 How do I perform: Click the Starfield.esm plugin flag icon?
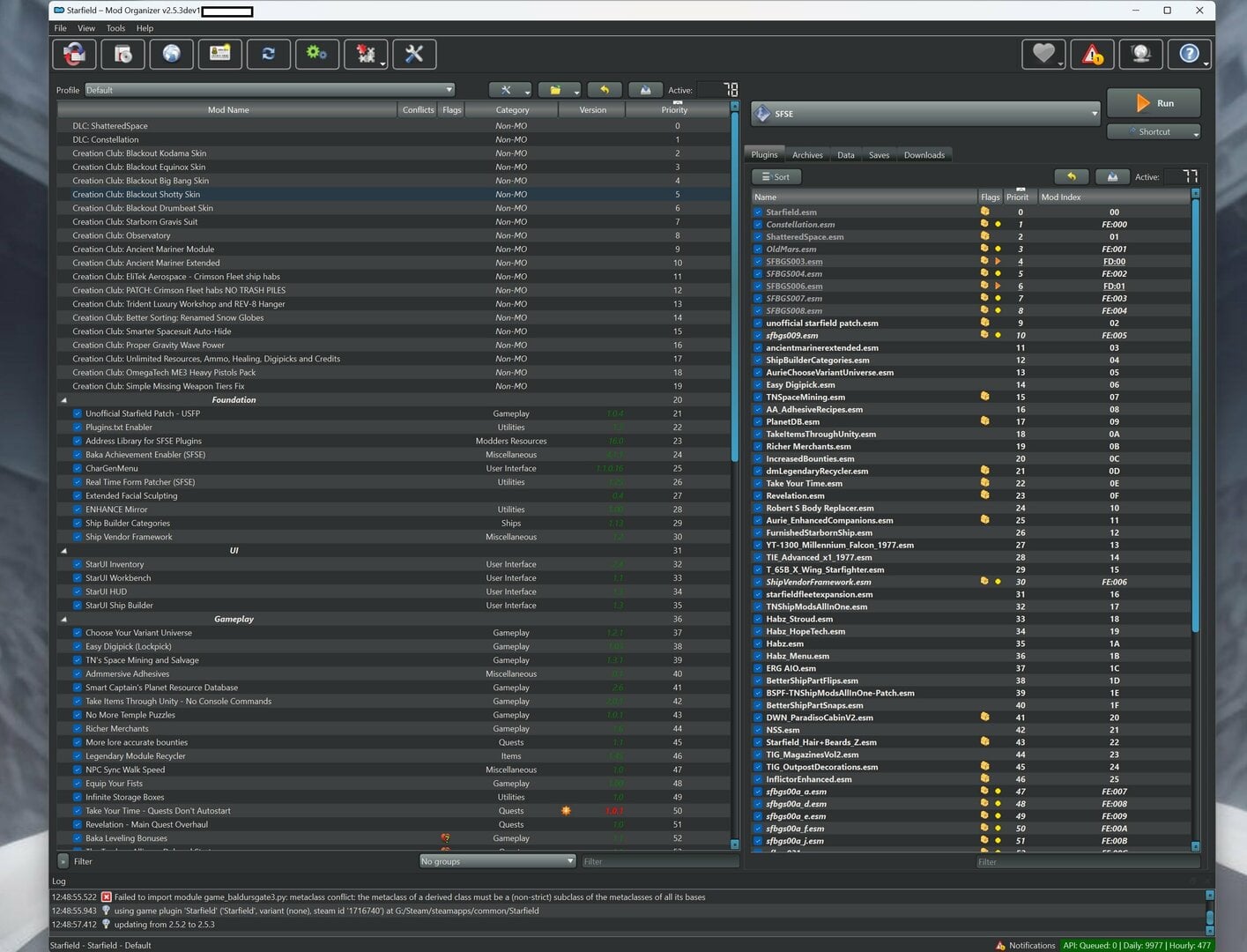pos(984,212)
